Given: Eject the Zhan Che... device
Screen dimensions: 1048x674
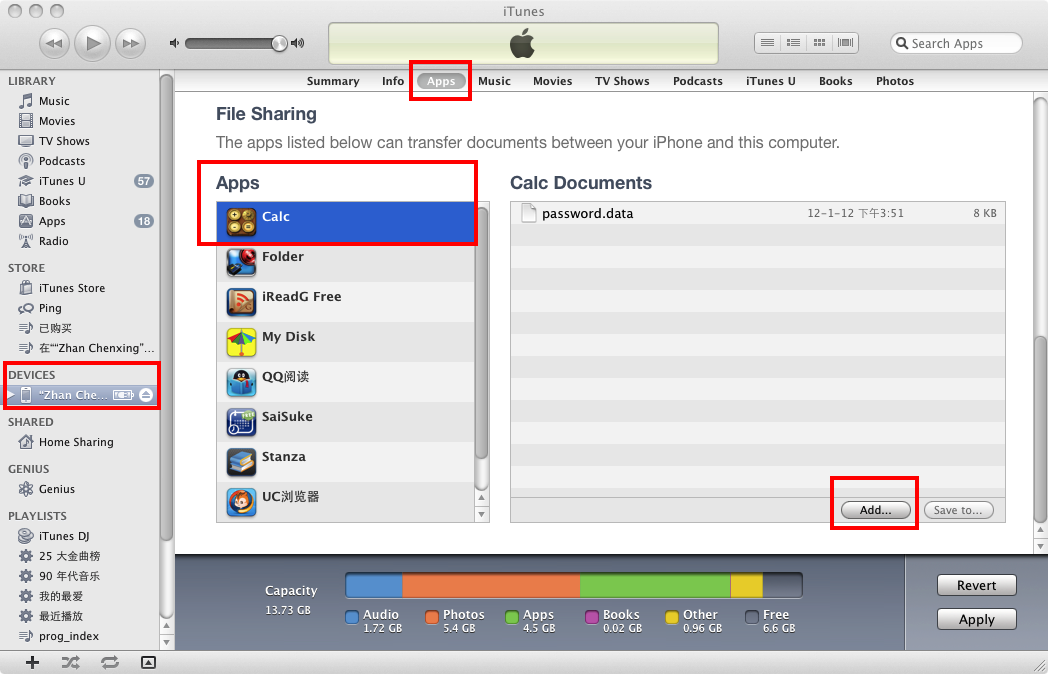Looking at the screenshot, I should tap(146, 395).
